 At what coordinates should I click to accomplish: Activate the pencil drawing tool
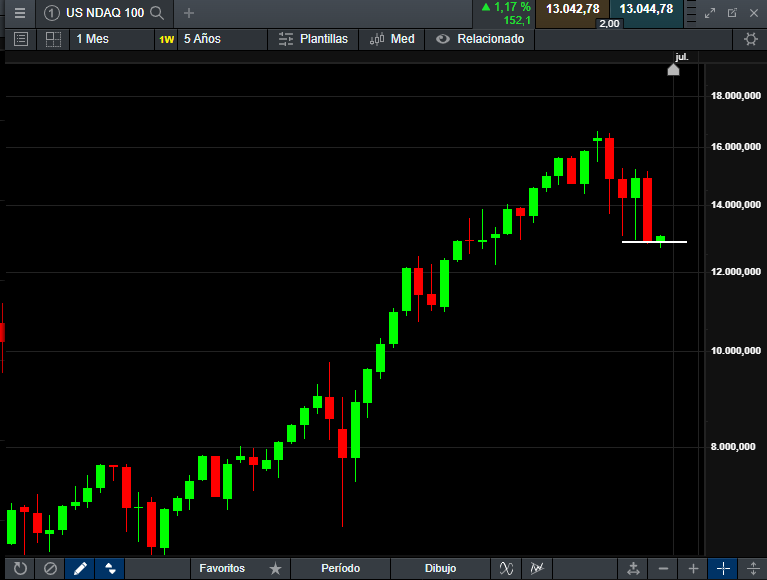point(80,568)
